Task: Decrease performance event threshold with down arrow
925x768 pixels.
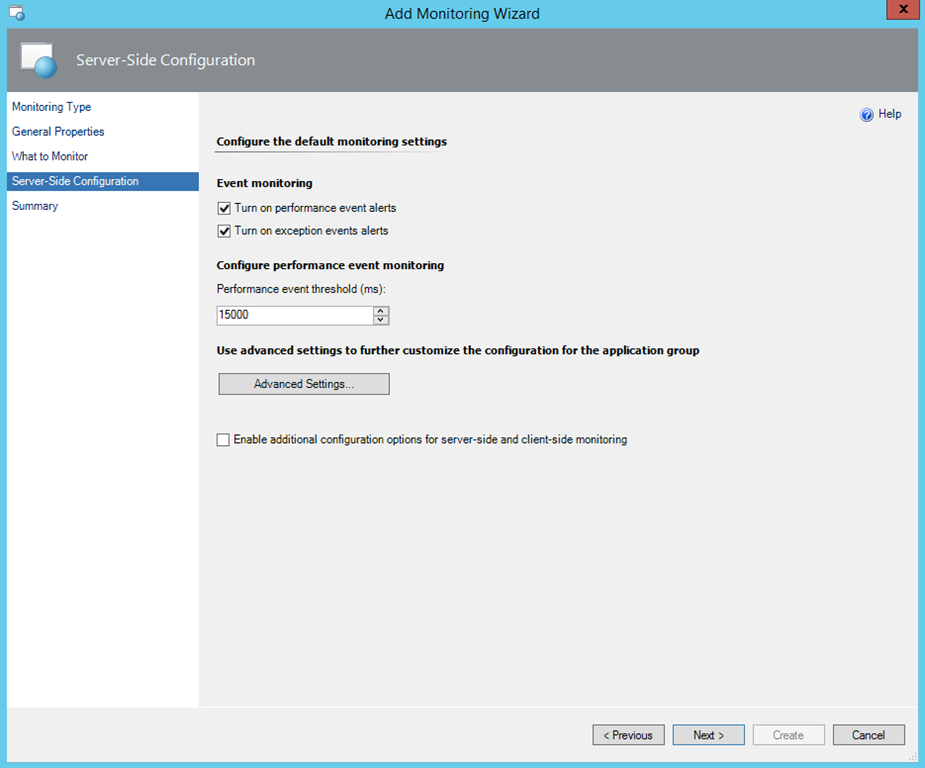Action: click(x=381, y=320)
